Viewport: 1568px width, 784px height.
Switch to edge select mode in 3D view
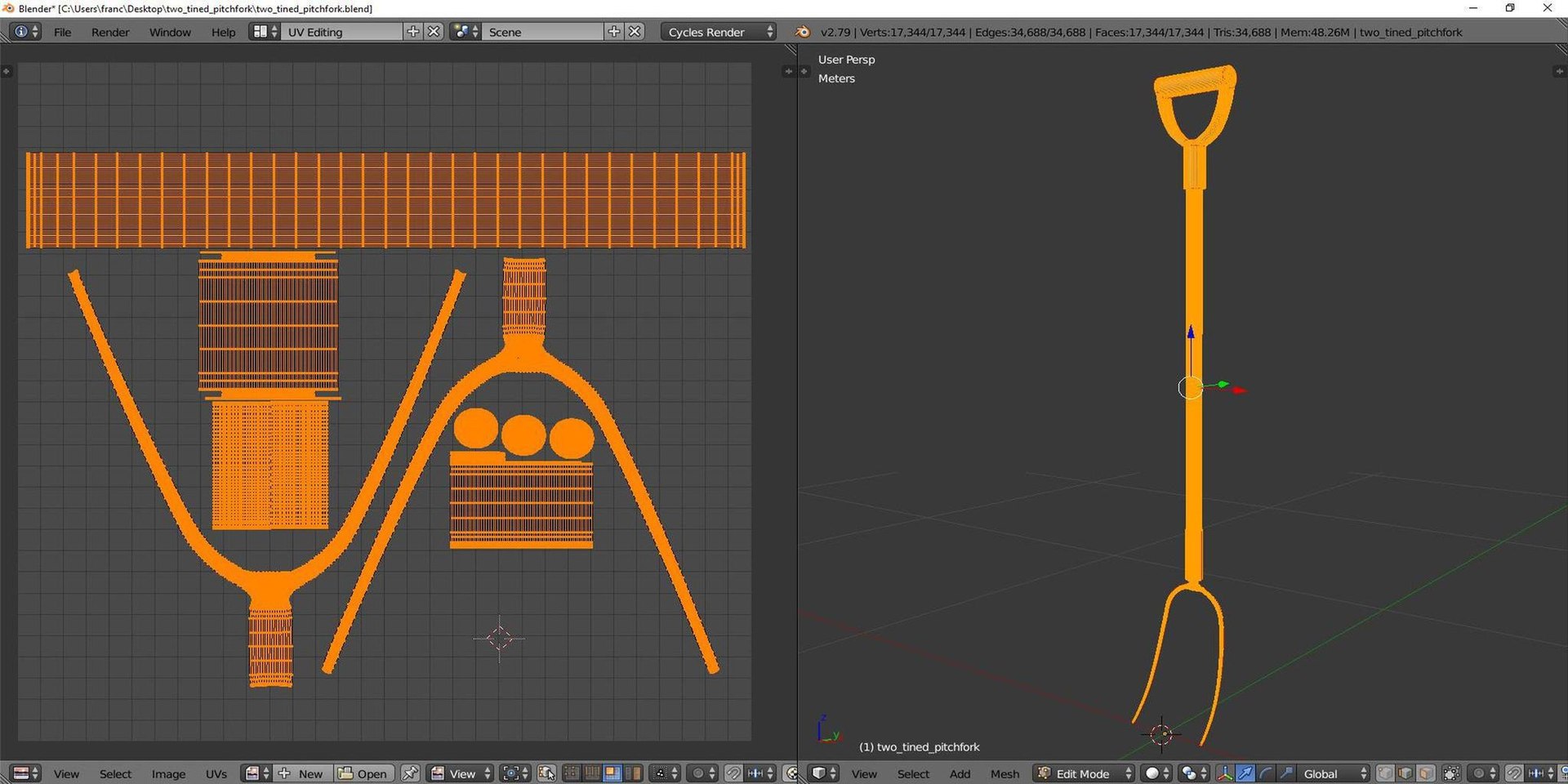(1405, 773)
